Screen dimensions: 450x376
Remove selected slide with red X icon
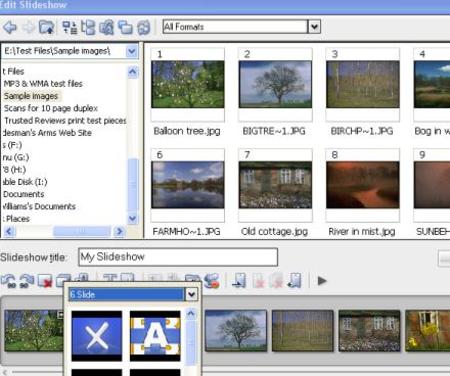tap(45, 281)
